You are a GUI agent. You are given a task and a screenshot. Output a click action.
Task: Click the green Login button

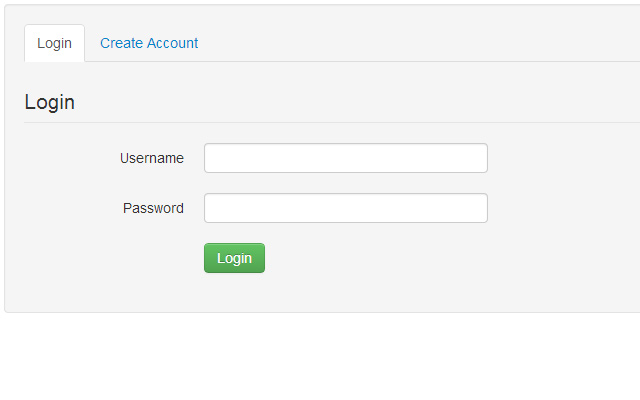234,258
